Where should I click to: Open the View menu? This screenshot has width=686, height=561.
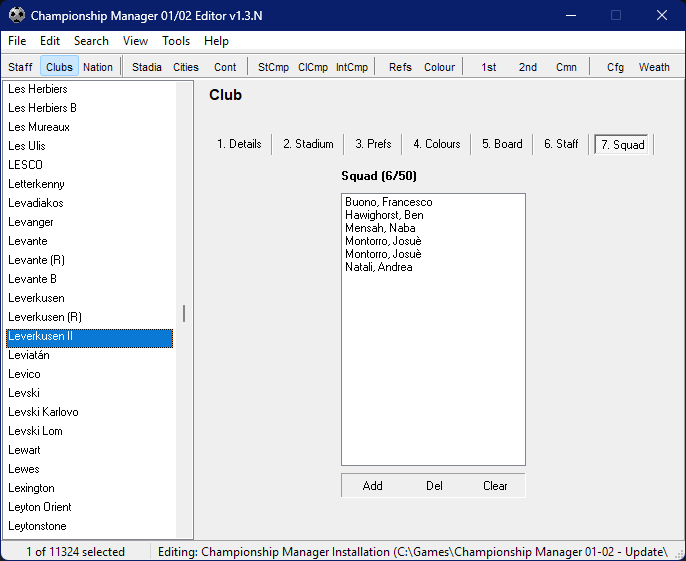click(x=135, y=41)
